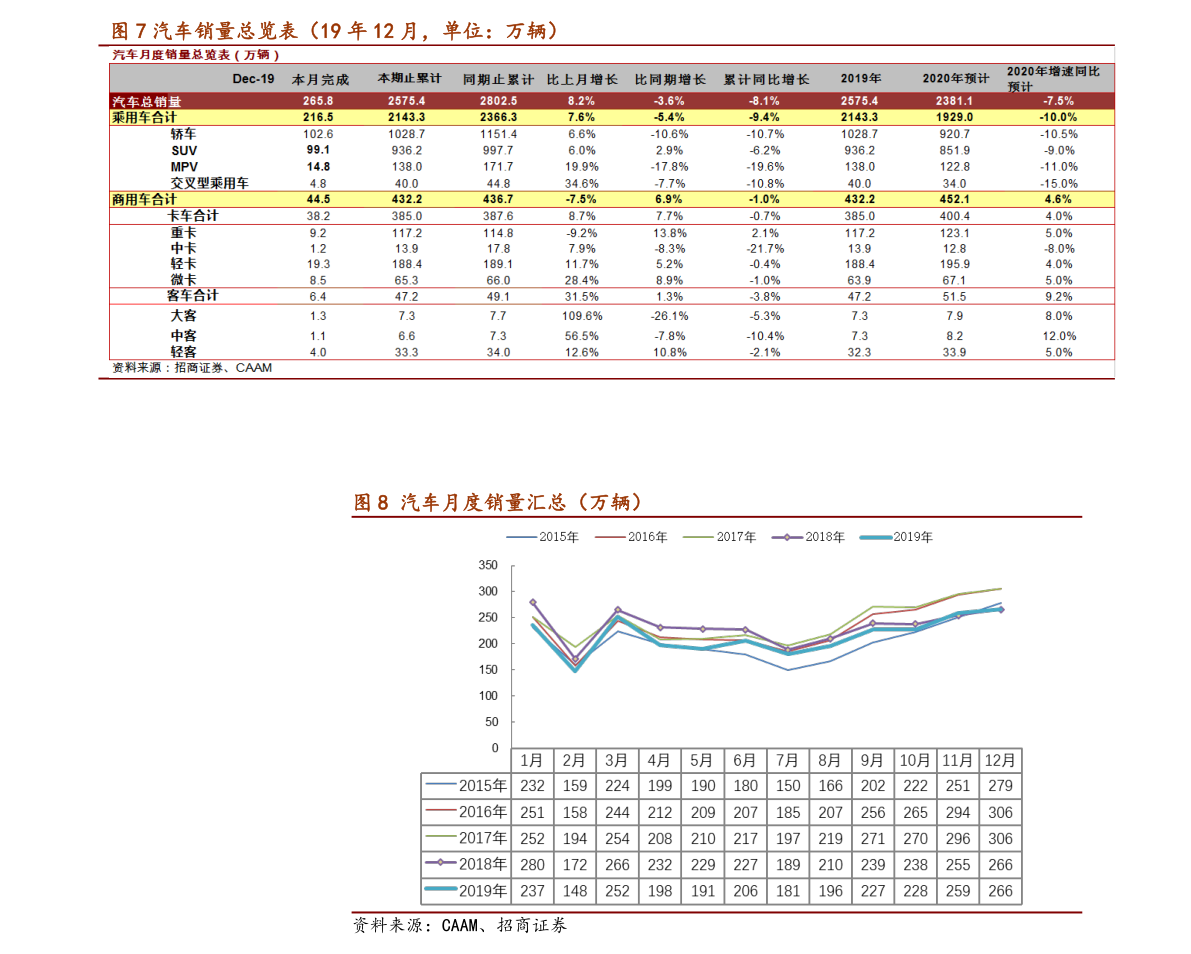Select green line key in data table legend
The image size is (1191, 954).
pos(440,835)
